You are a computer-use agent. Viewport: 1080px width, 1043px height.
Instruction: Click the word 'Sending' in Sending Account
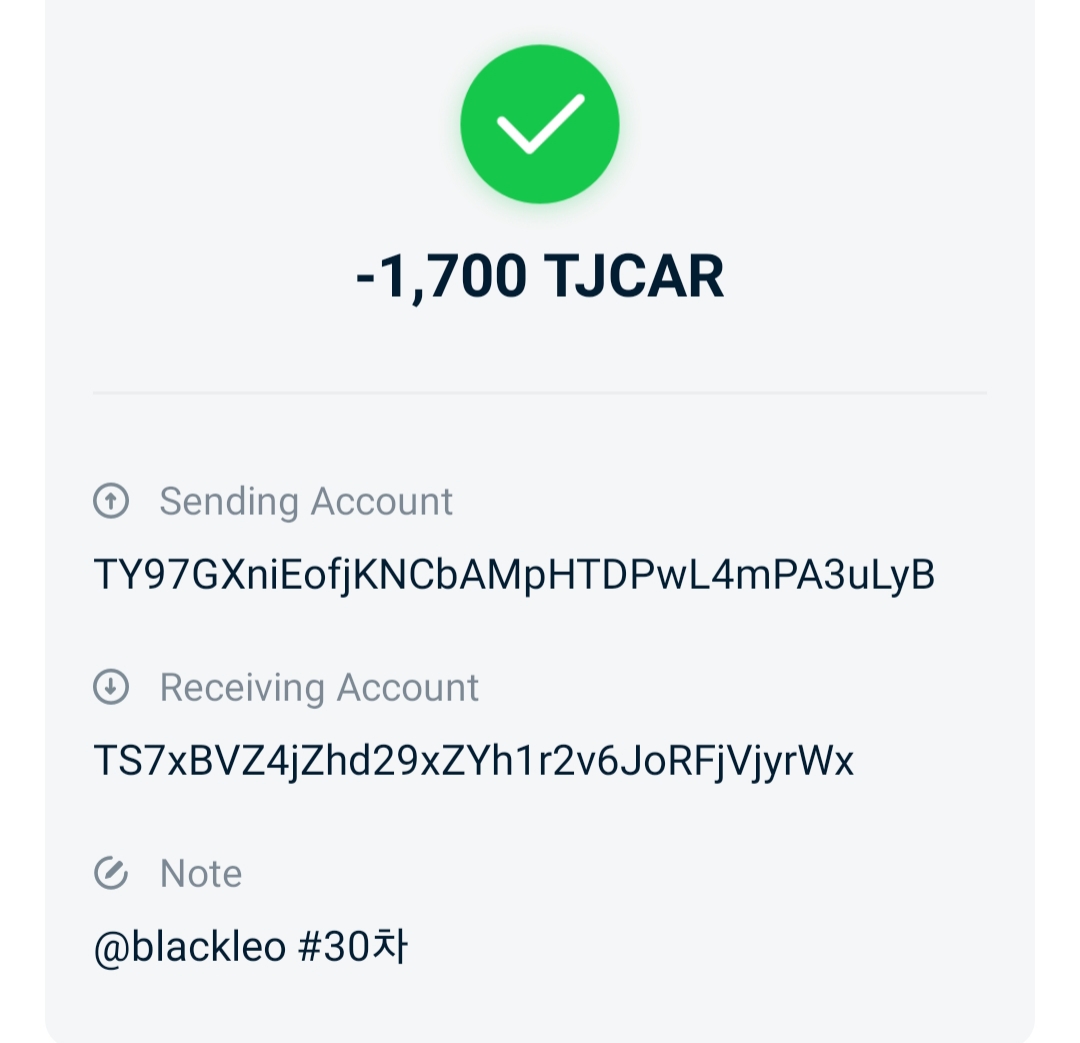coord(229,501)
